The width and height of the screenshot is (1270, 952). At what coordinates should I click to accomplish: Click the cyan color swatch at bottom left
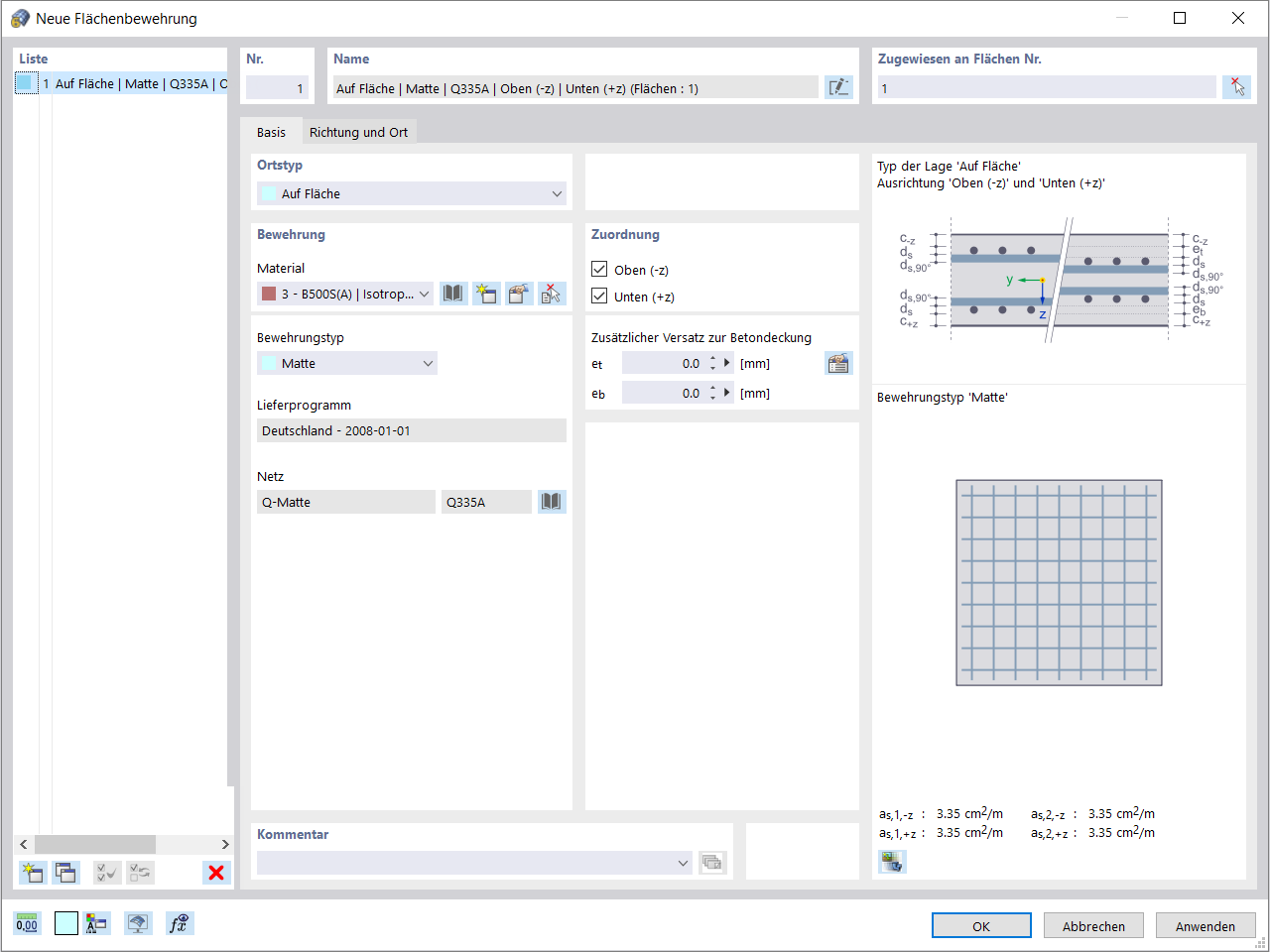pyautogui.click(x=65, y=923)
